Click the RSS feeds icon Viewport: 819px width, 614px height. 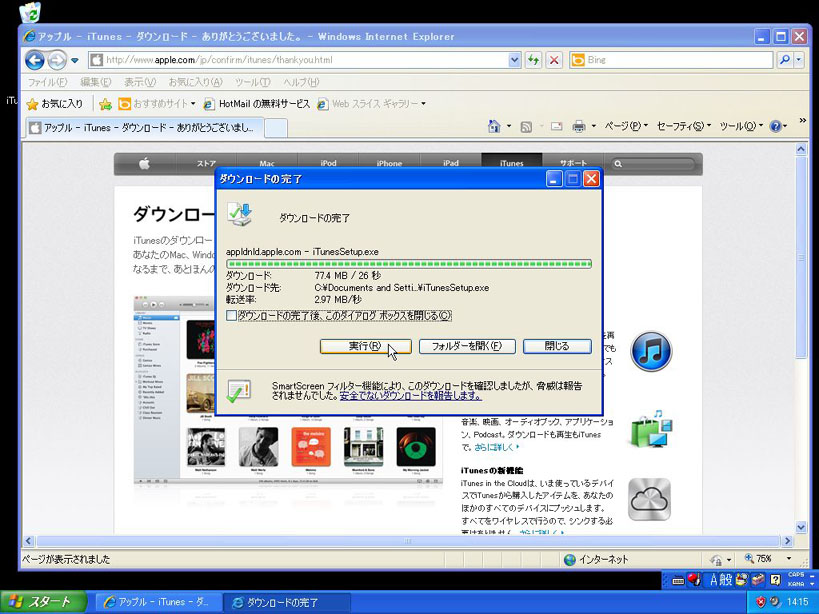526,127
